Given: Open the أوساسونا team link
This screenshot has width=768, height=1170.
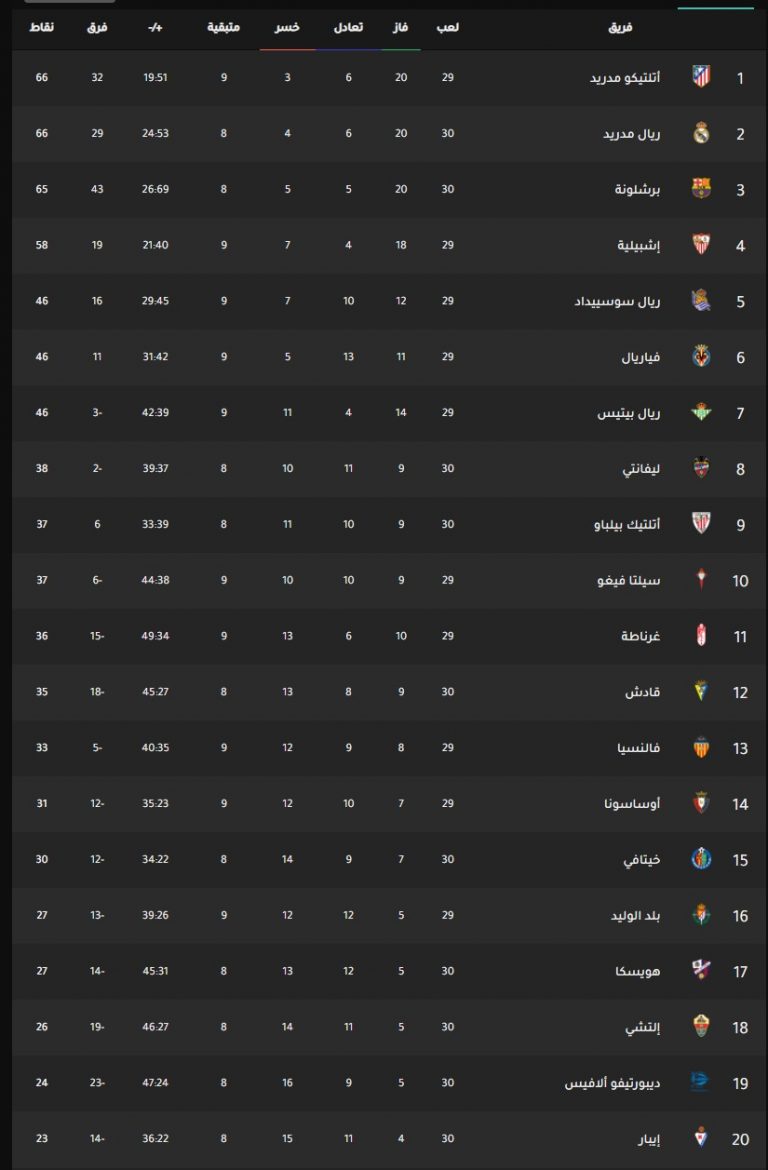Looking at the screenshot, I should [x=631, y=803].
